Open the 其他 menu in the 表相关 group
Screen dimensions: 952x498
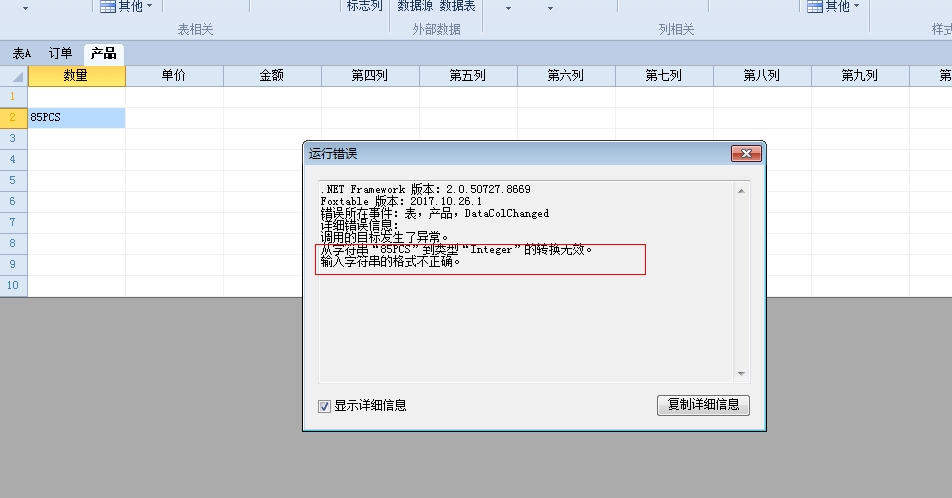[x=126, y=7]
